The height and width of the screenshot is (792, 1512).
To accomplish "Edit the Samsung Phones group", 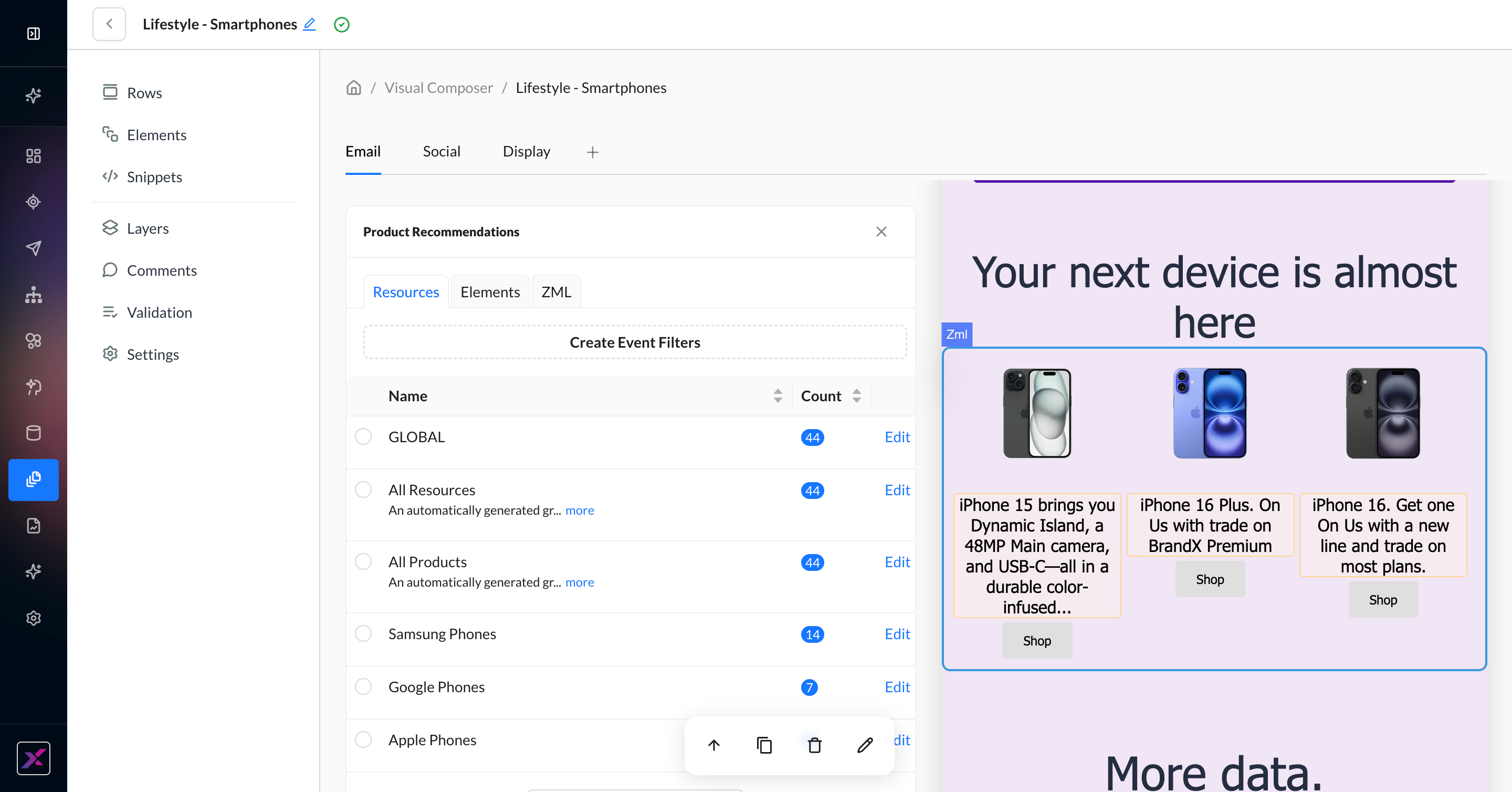I will point(897,634).
